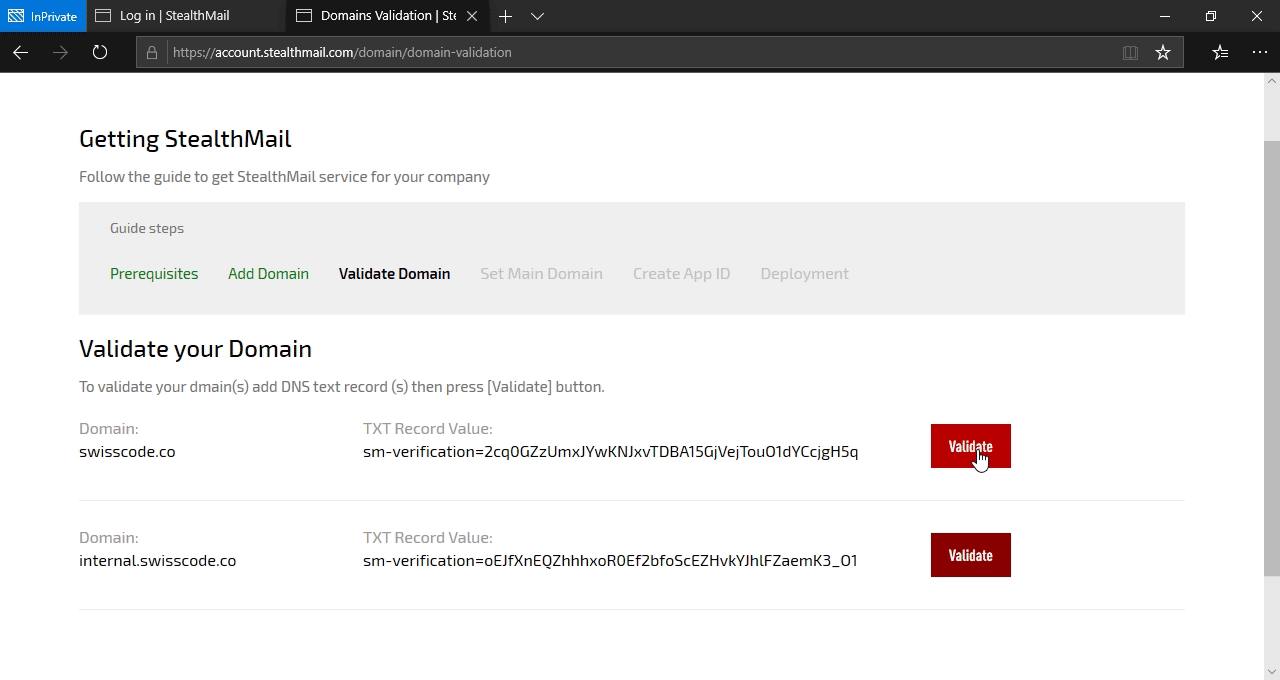Switch to Log in | StealthMail tab

point(174,16)
